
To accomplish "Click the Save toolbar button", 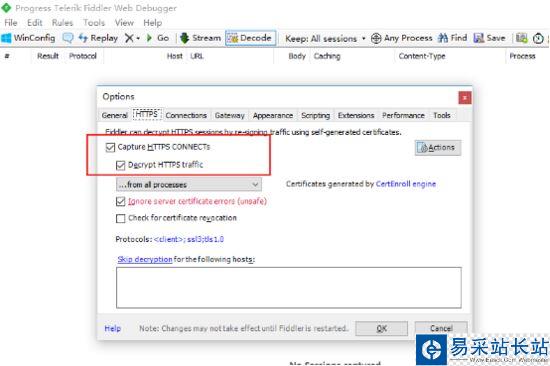I will click(489, 38).
